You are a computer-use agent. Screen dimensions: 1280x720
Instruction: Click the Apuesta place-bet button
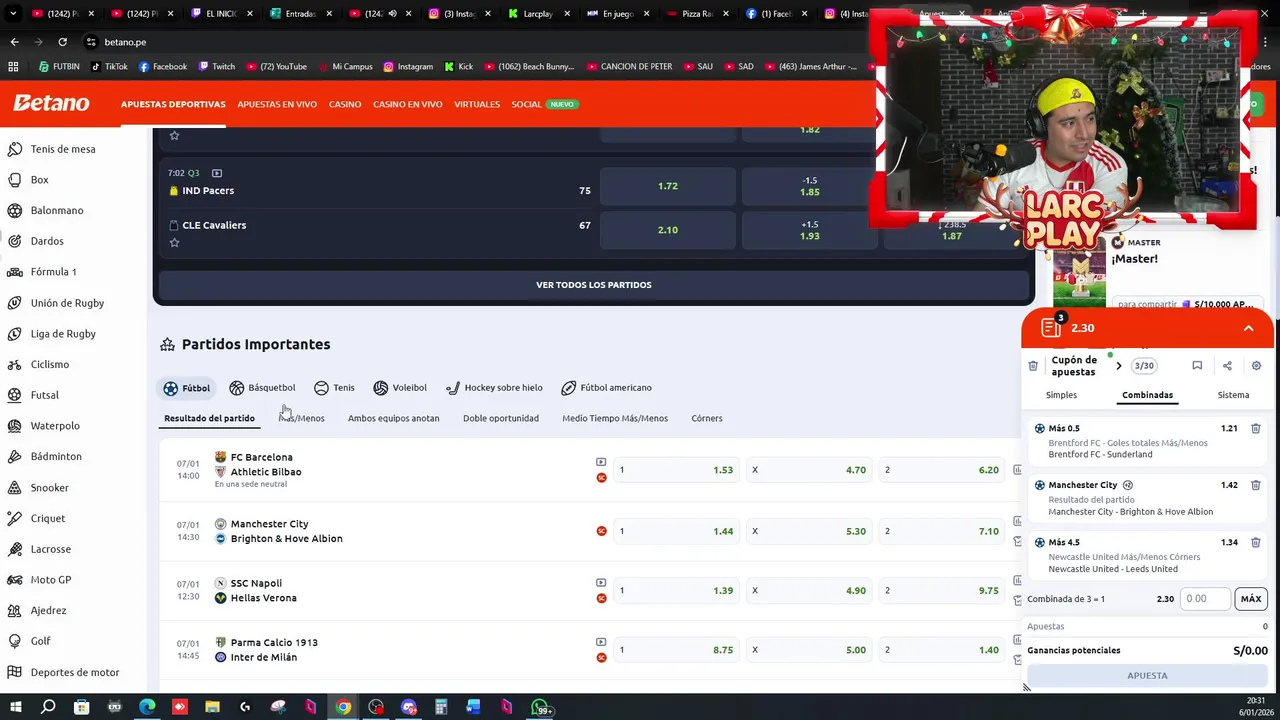(x=1147, y=676)
